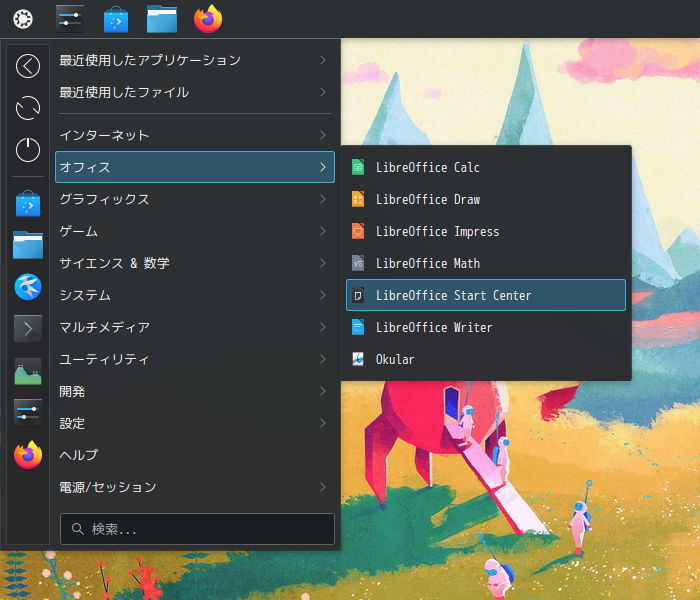700x600 pixels.
Task: Choose the ヘルプ menu entry
Action: click(x=195, y=455)
